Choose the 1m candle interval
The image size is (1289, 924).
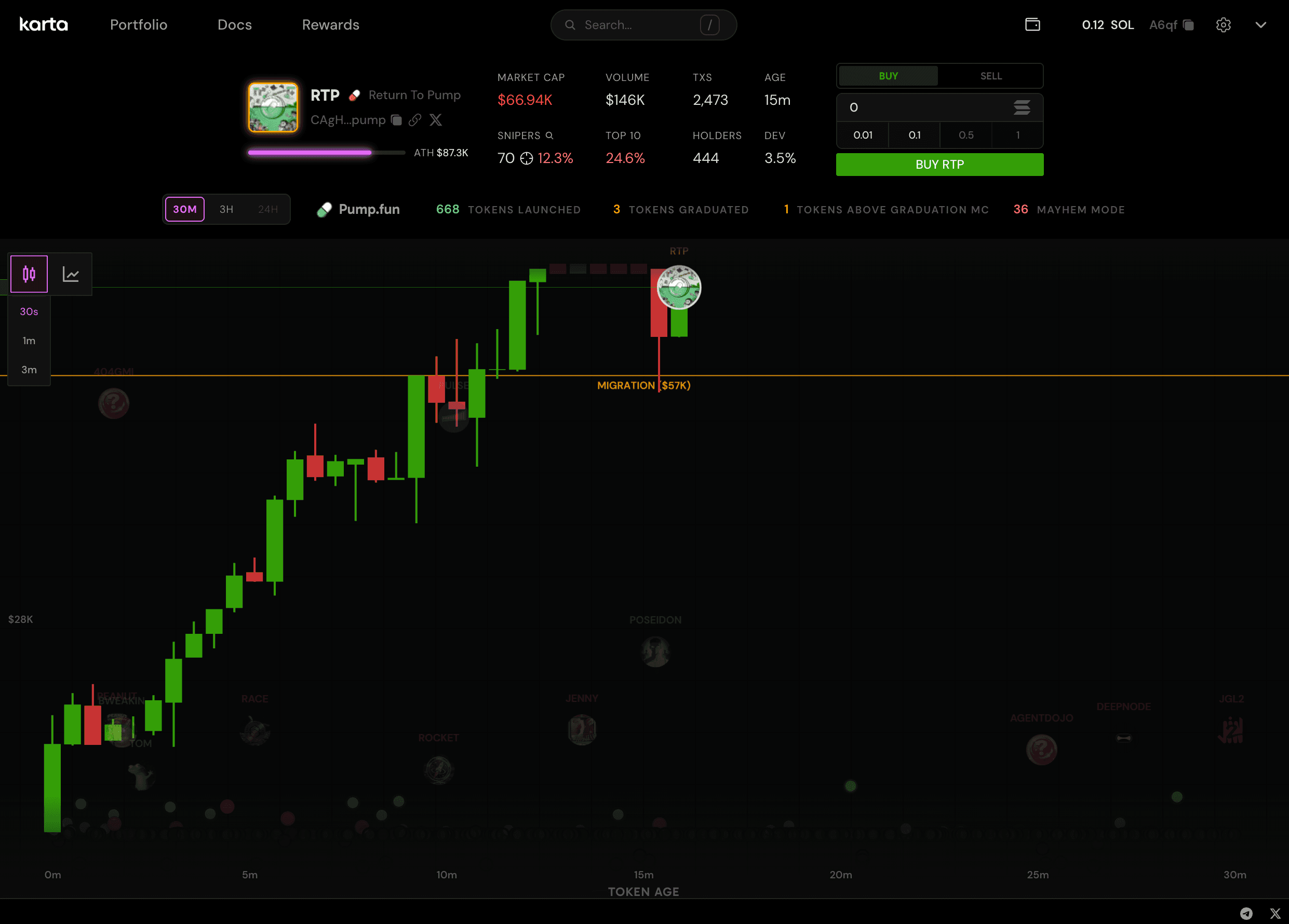[x=29, y=341]
